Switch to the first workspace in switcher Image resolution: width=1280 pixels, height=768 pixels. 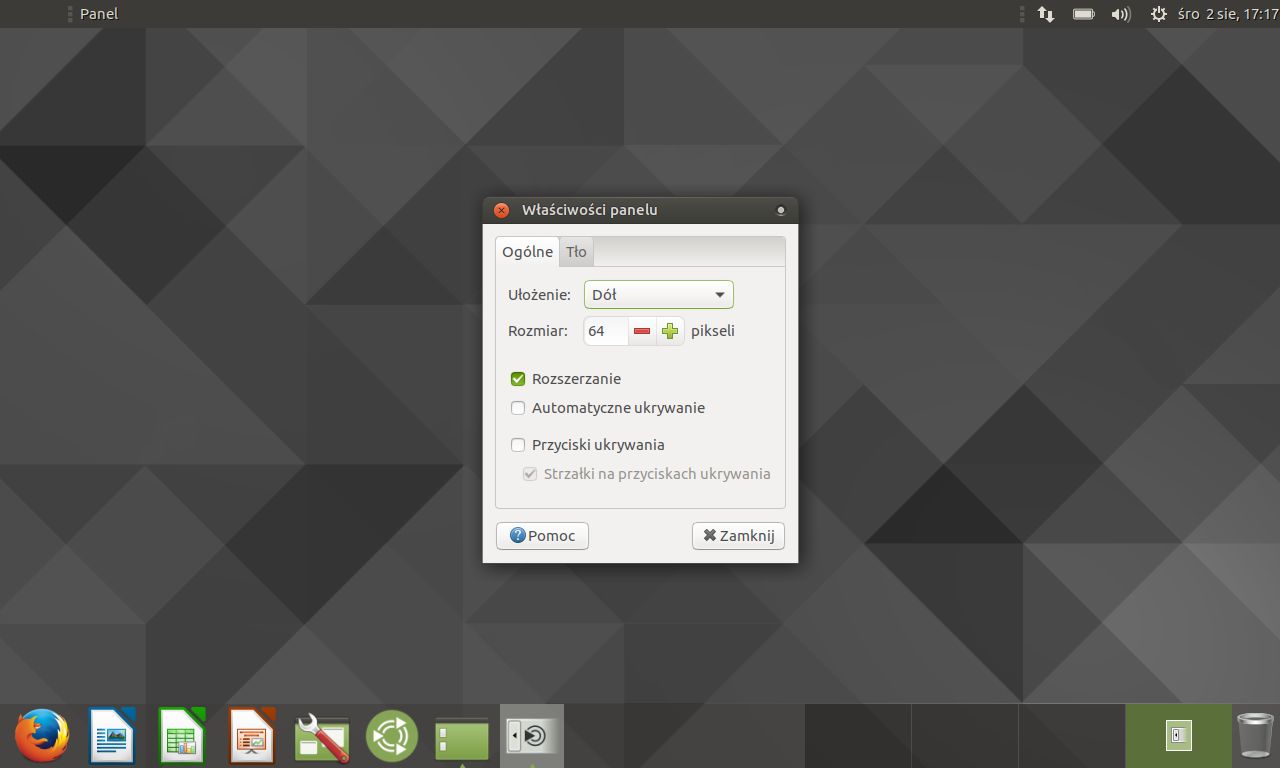[857, 736]
